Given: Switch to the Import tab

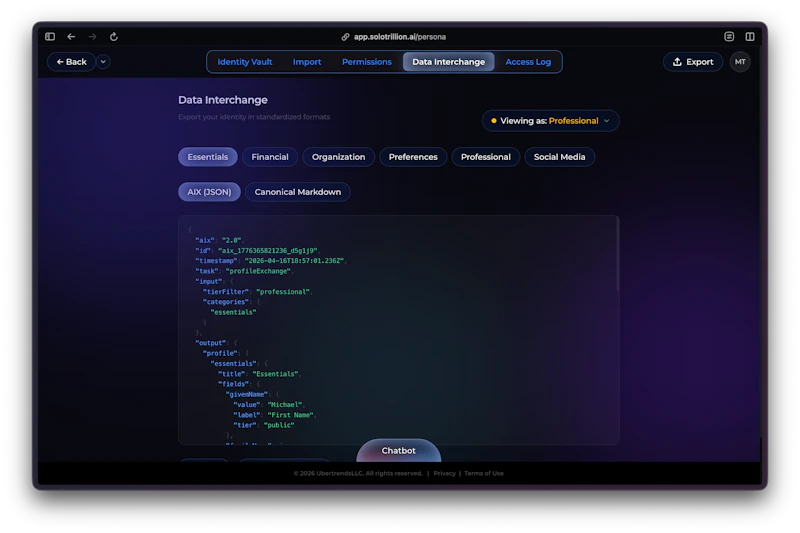Looking at the screenshot, I should coord(307,62).
